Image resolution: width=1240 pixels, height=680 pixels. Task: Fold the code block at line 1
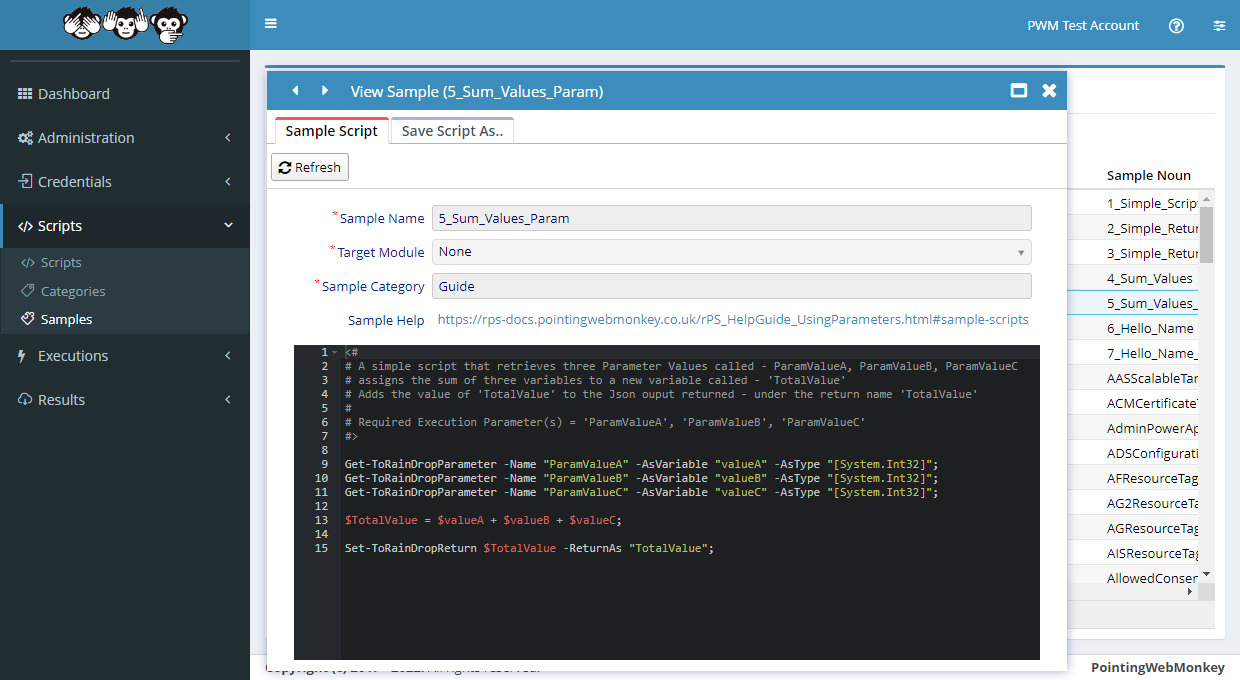coord(335,353)
